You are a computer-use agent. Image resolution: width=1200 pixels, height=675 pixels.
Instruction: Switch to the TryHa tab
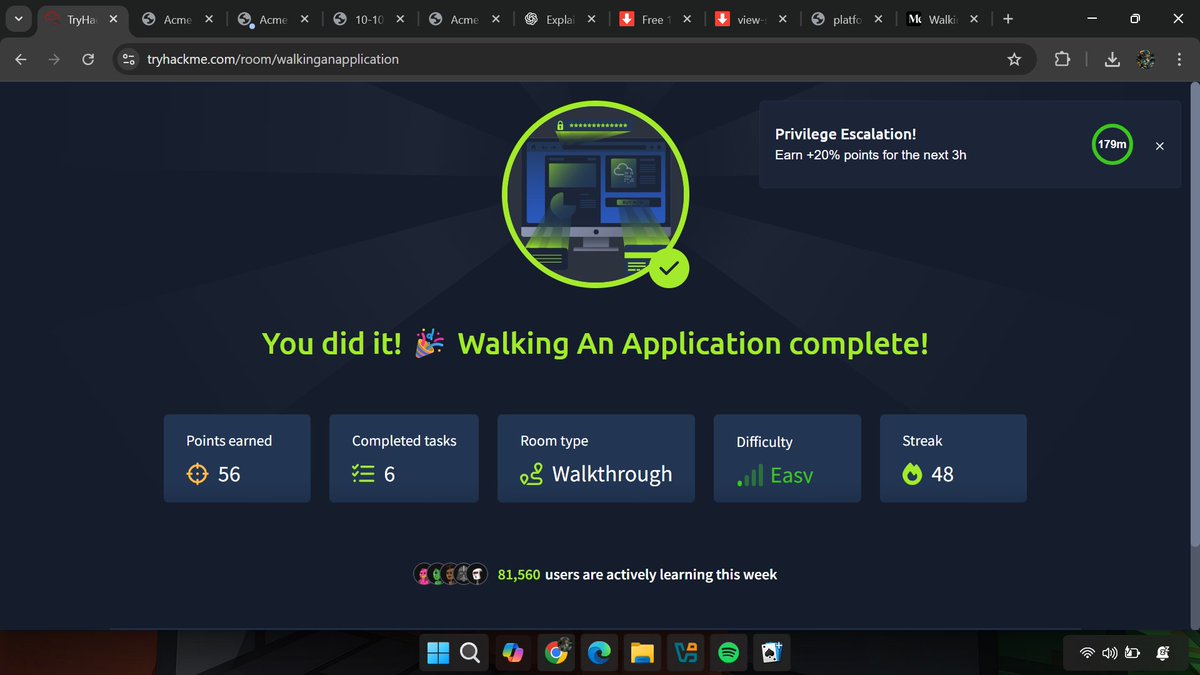84,19
